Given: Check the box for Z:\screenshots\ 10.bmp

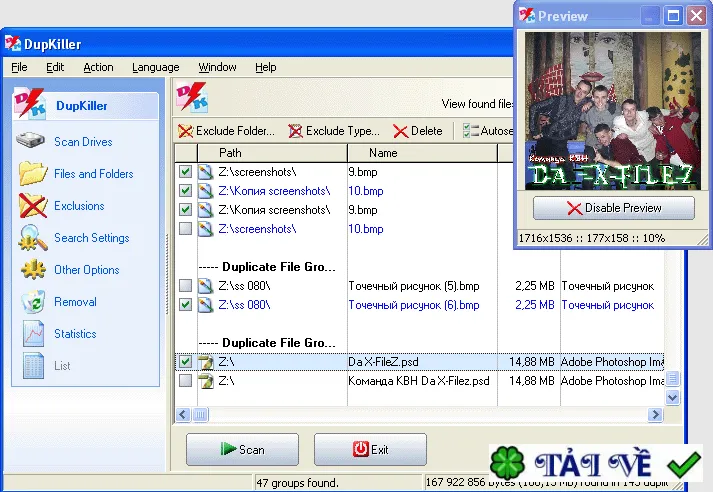Looking at the screenshot, I should 185,228.
